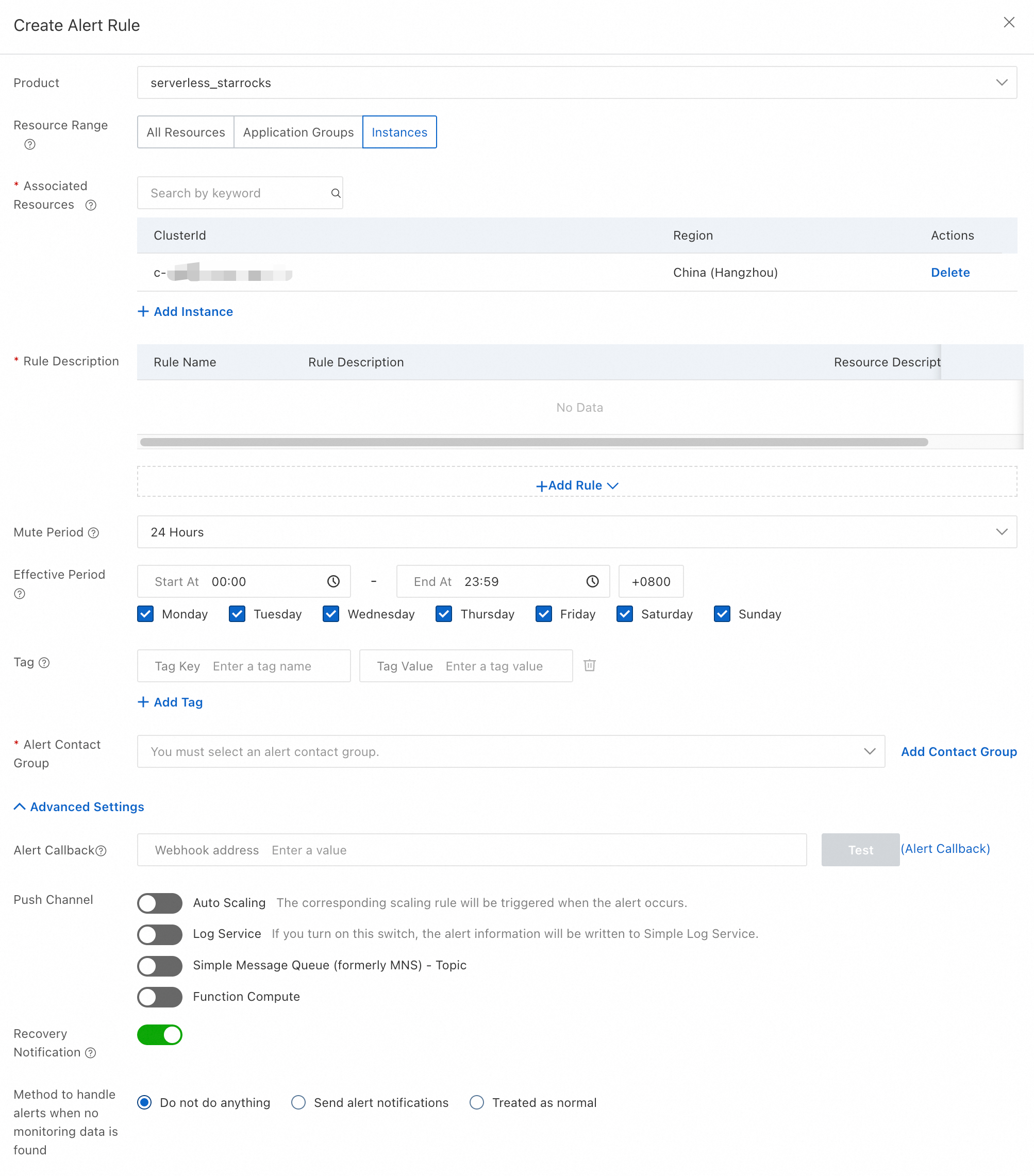Click the Alert Callback help icon

pos(101,851)
